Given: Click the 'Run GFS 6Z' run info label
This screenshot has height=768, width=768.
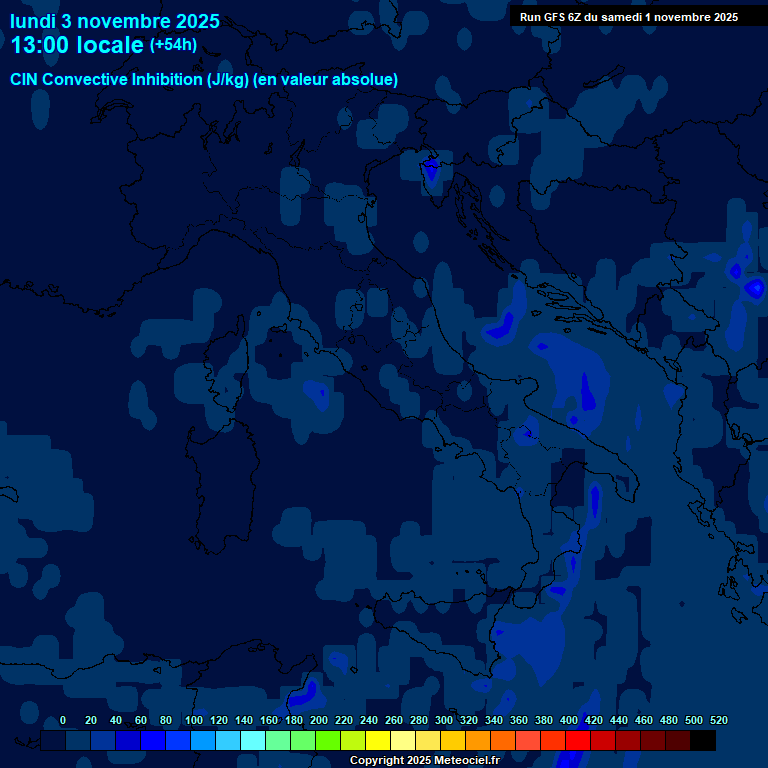Looking at the screenshot, I should tap(629, 17).
